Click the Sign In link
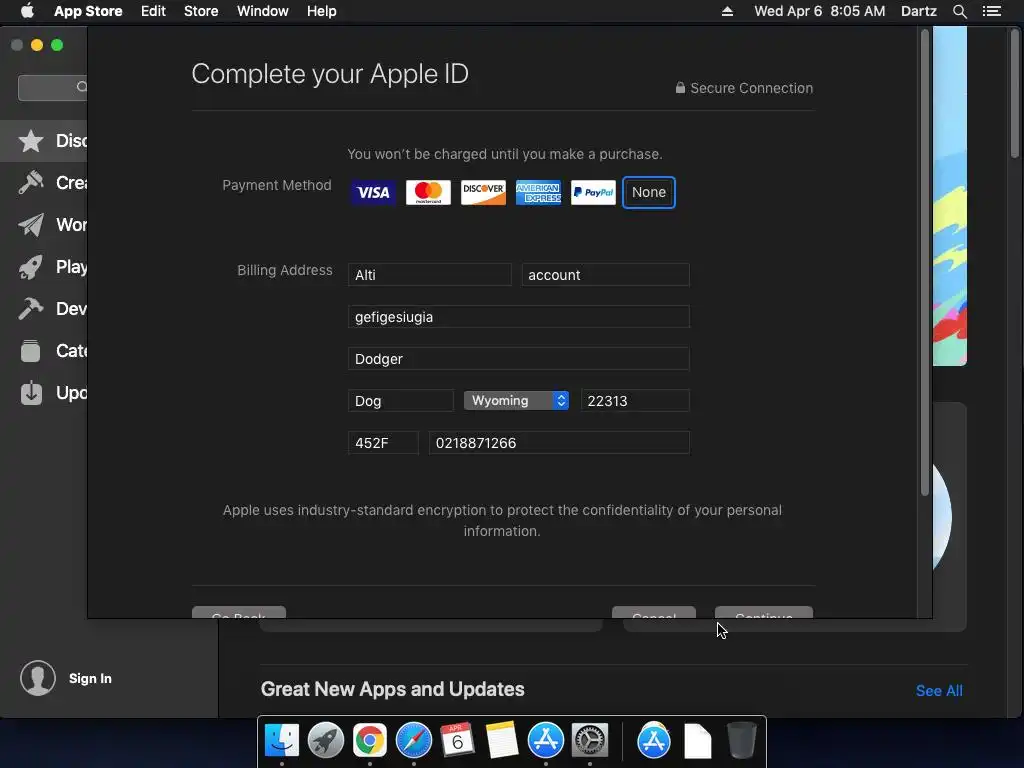The image size is (1024, 768). coord(90,679)
